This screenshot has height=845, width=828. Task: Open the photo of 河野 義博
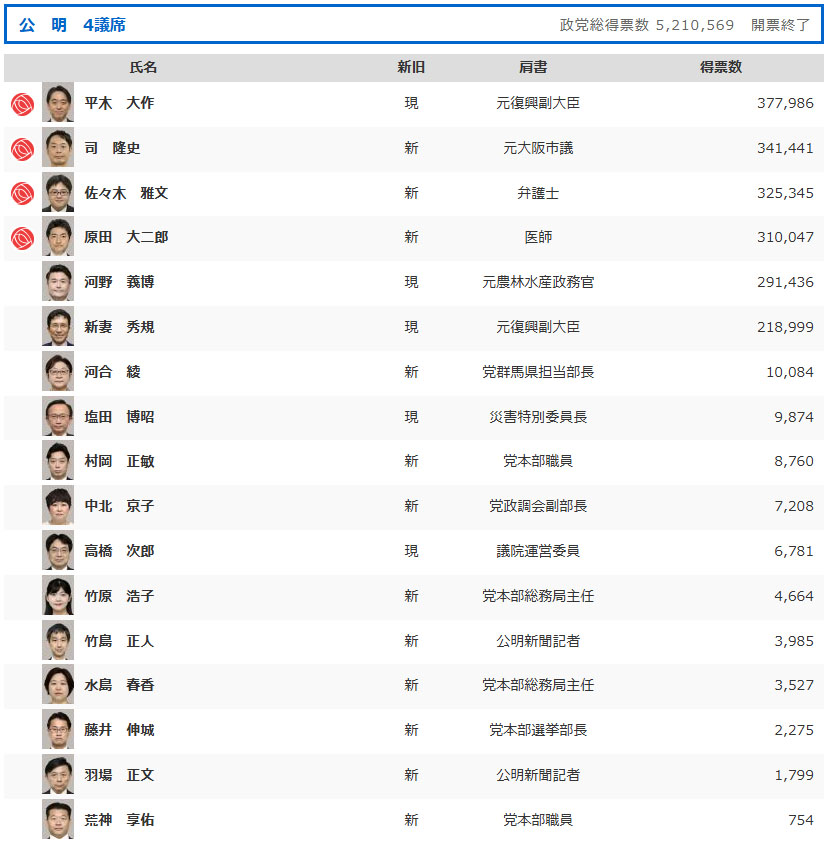58,282
